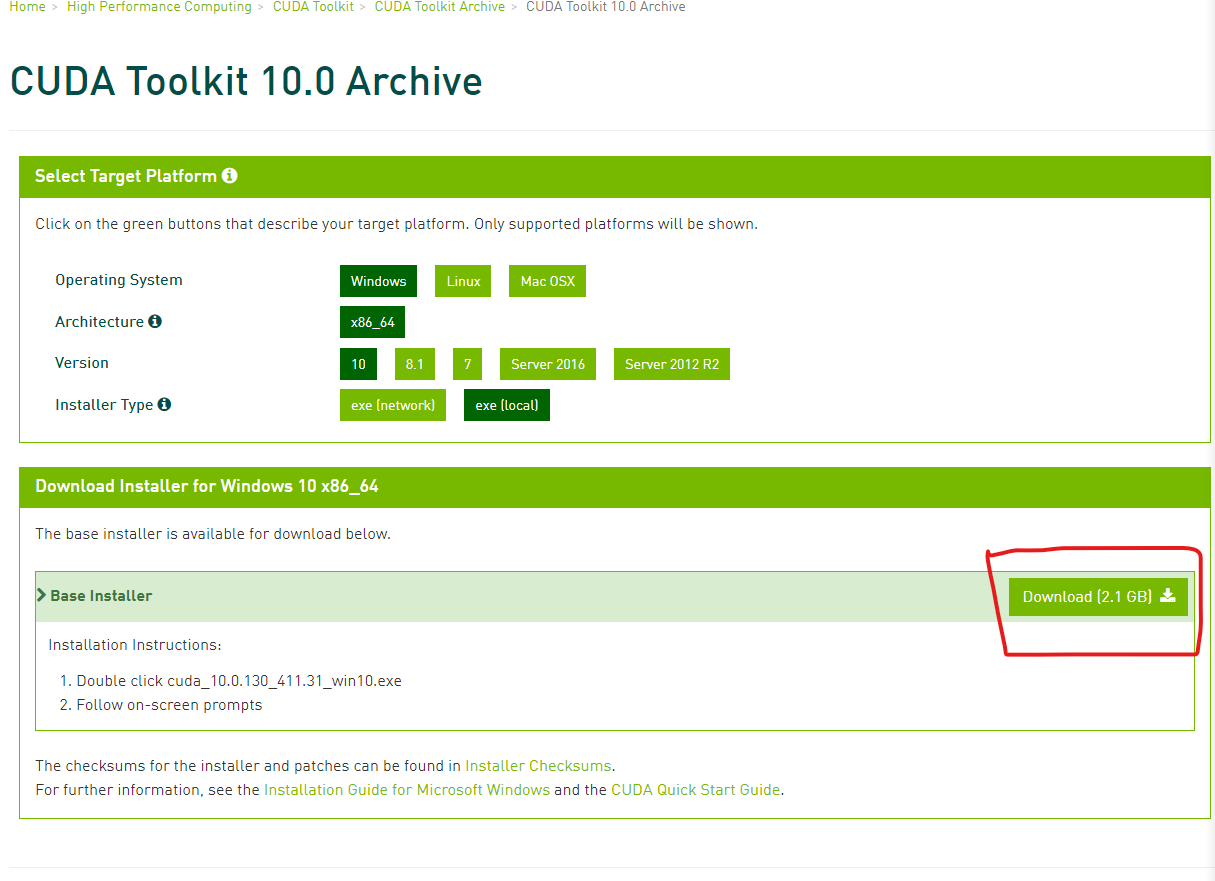Open the Home breadcrumb link
This screenshot has width=1215, height=881.
pos(27,7)
